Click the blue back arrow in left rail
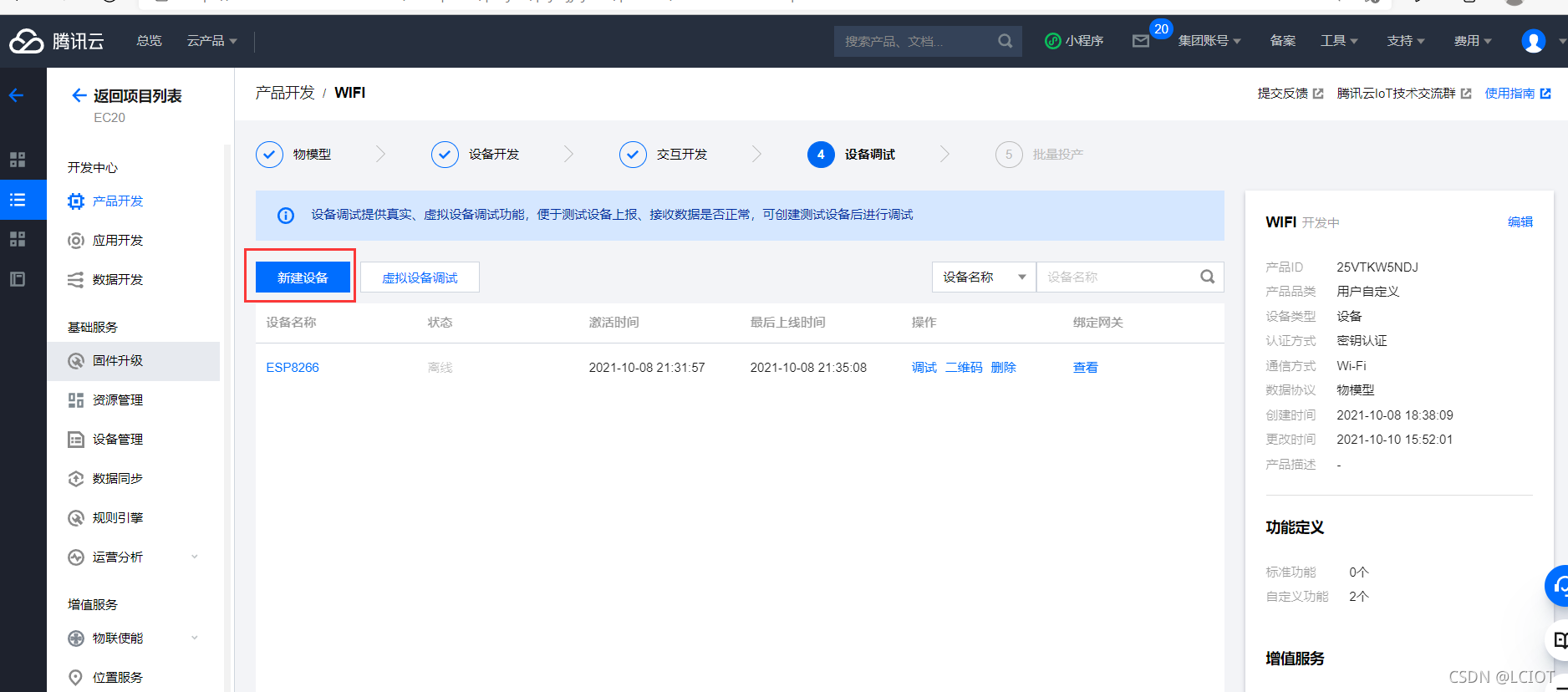The width and height of the screenshot is (1568, 692). point(16,95)
